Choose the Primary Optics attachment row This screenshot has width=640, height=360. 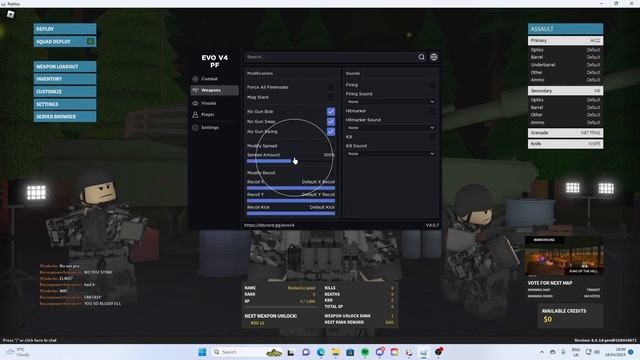point(565,50)
